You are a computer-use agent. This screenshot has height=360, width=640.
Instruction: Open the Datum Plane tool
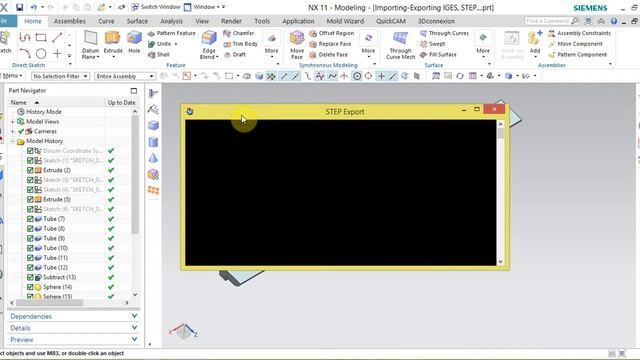pos(90,45)
